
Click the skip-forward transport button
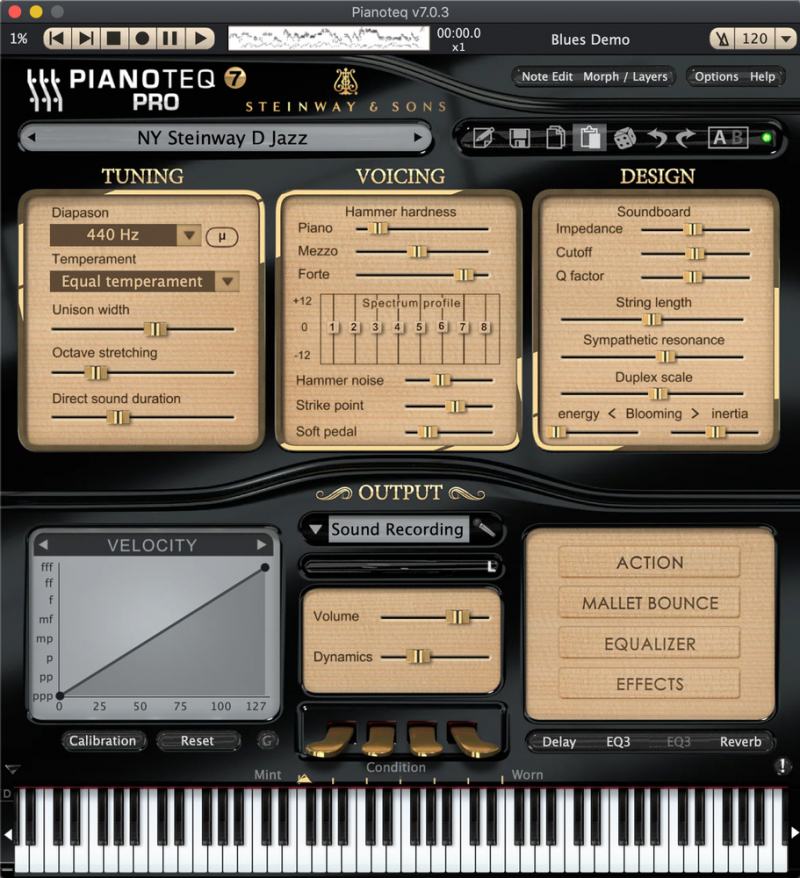(86, 39)
